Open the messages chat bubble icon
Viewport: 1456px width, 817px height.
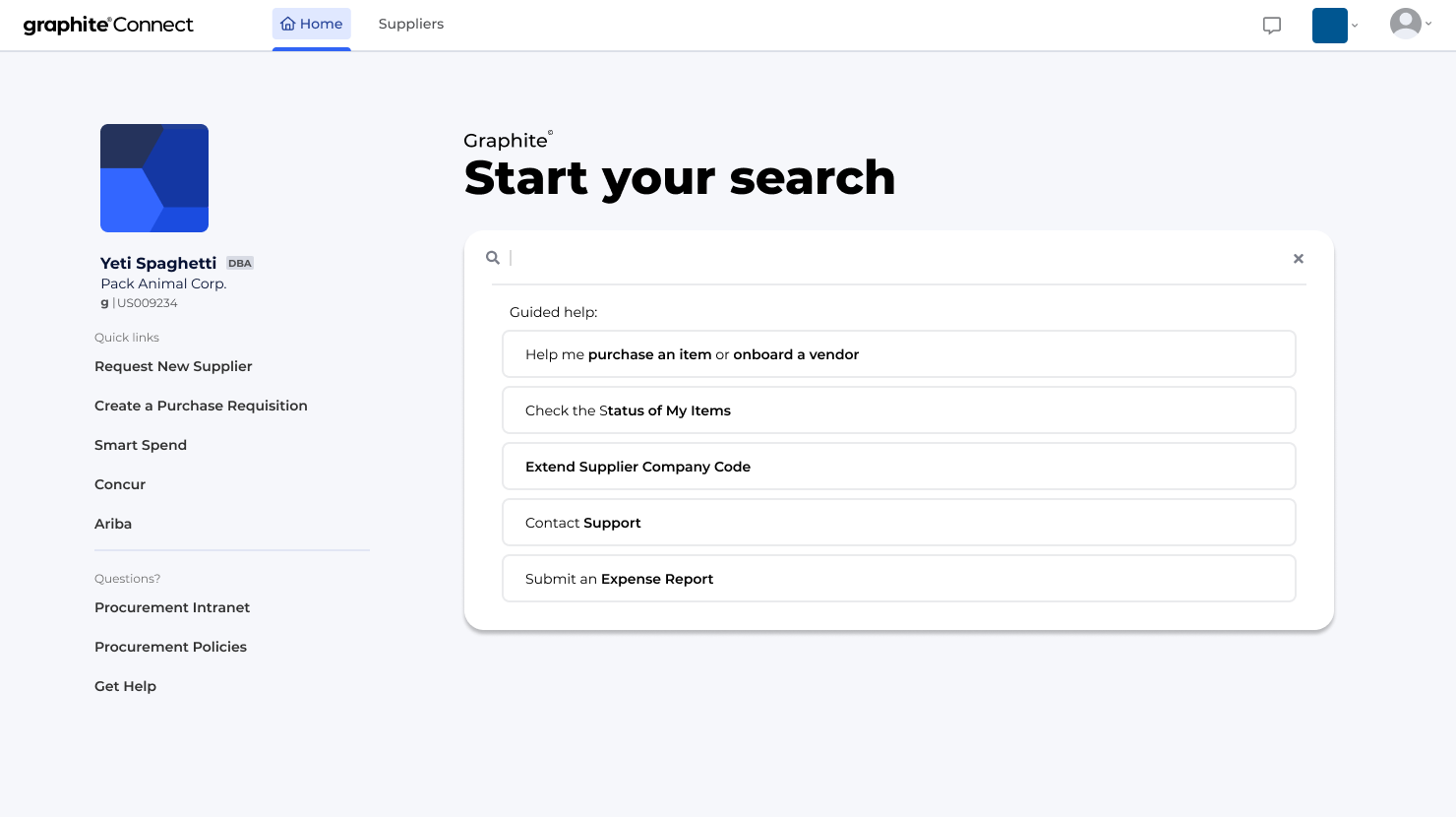1272,26
